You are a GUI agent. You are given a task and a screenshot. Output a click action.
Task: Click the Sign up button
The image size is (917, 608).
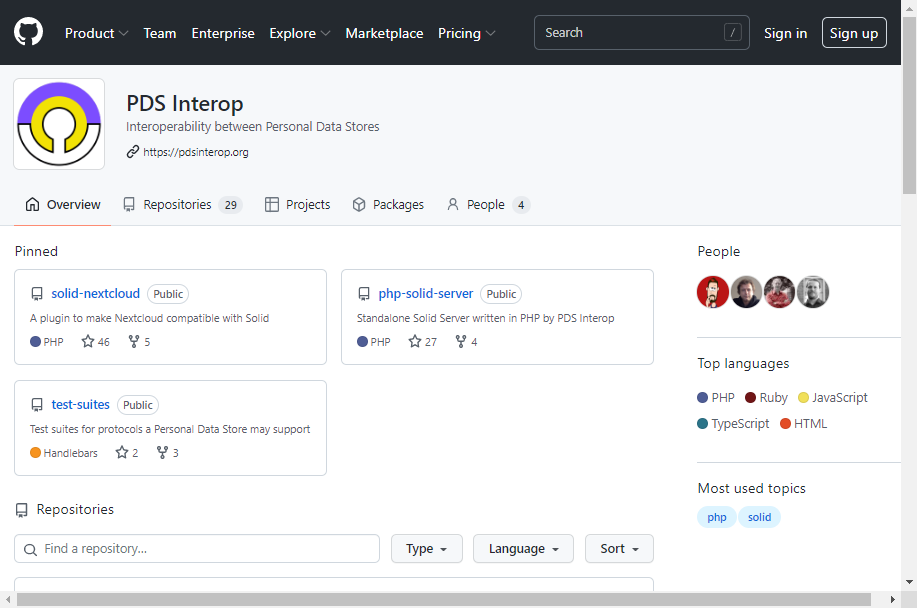coord(854,33)
